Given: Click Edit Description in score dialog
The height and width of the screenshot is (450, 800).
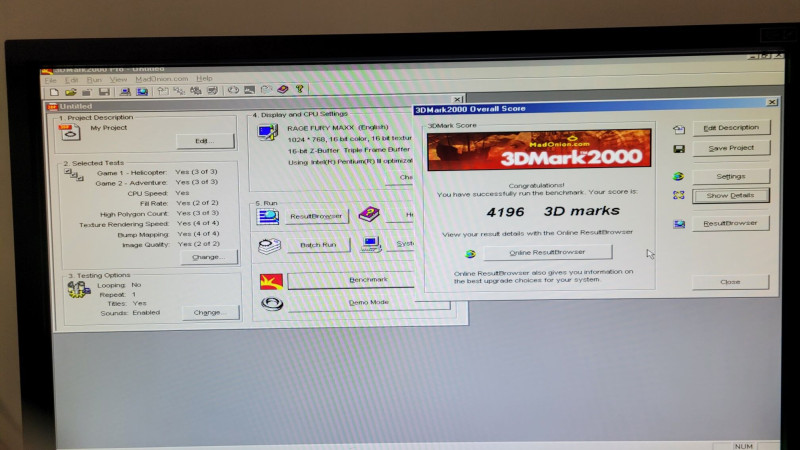Looking at the screenshot, I should (x=731, y=128).
